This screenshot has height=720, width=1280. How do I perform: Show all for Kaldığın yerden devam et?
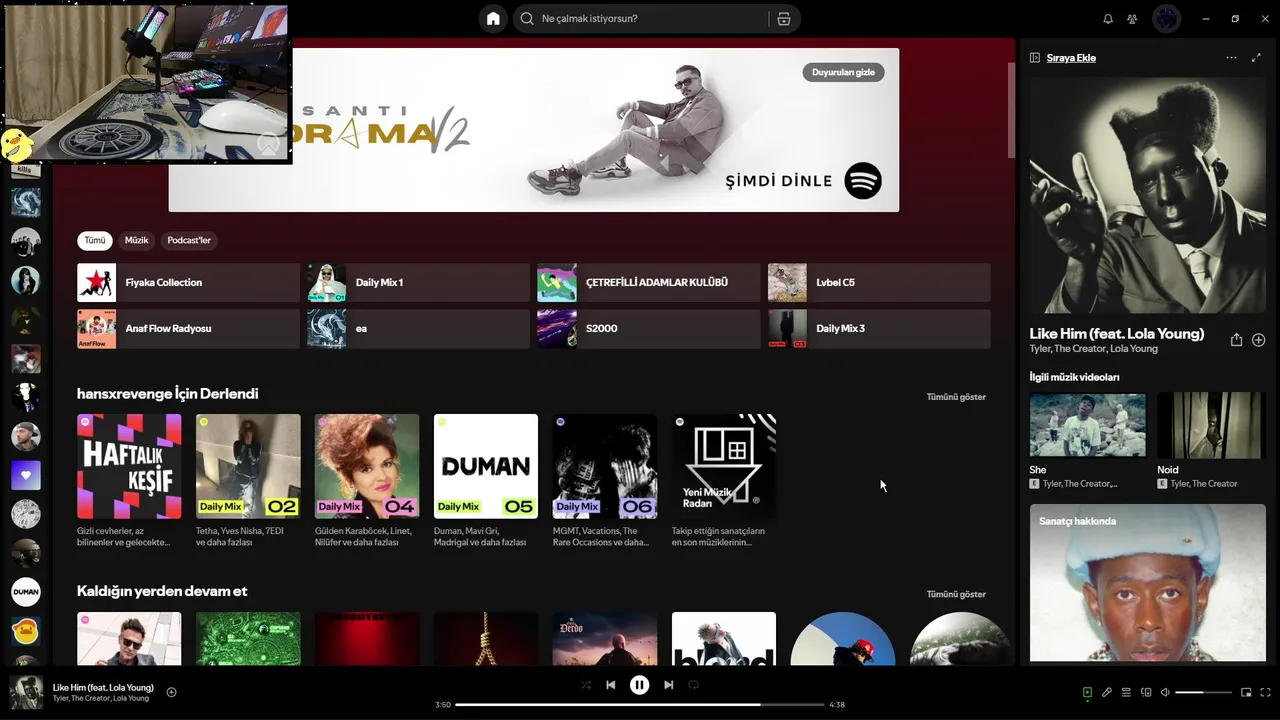[956, 594]
